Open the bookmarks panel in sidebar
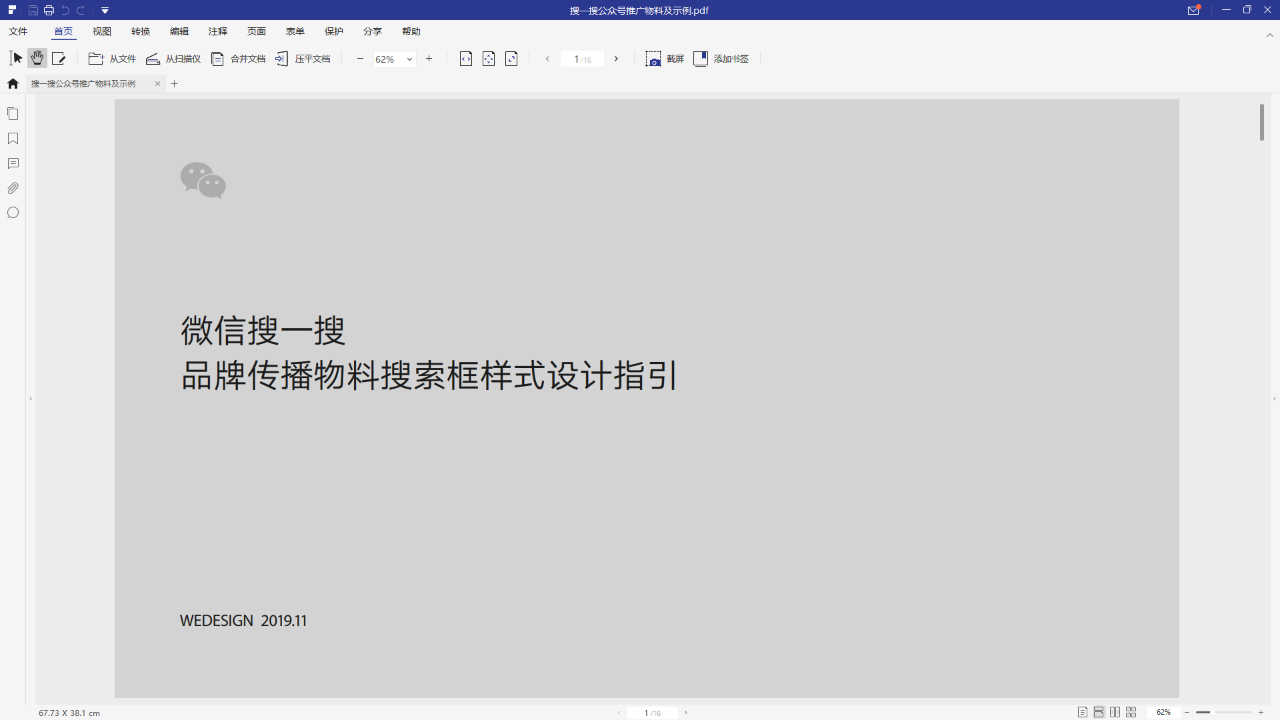This screenshot has height=720, width=1280. pos(13,139)
